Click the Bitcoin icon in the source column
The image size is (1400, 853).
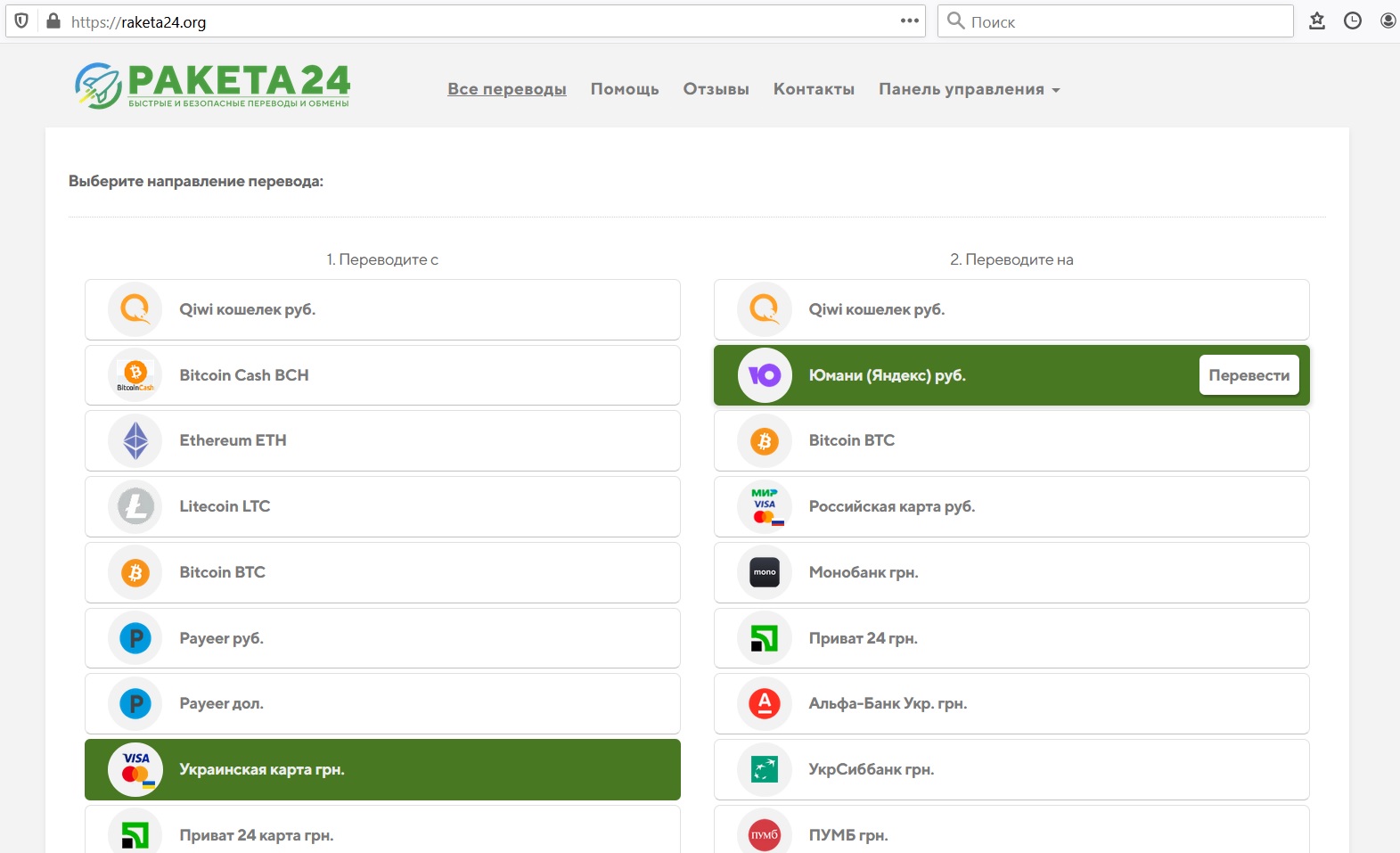click(x=135, y=572)
